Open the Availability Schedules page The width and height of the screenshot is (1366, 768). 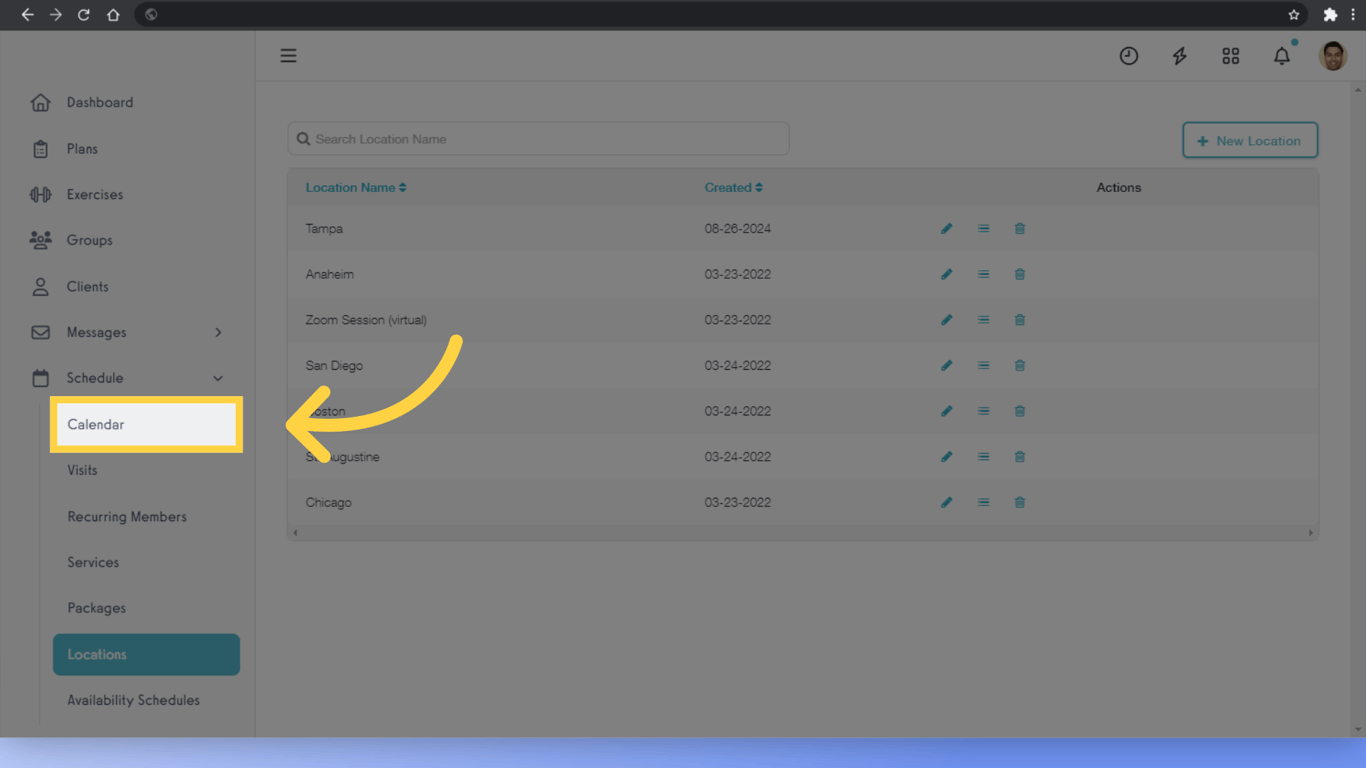click(x=133, y=700)
